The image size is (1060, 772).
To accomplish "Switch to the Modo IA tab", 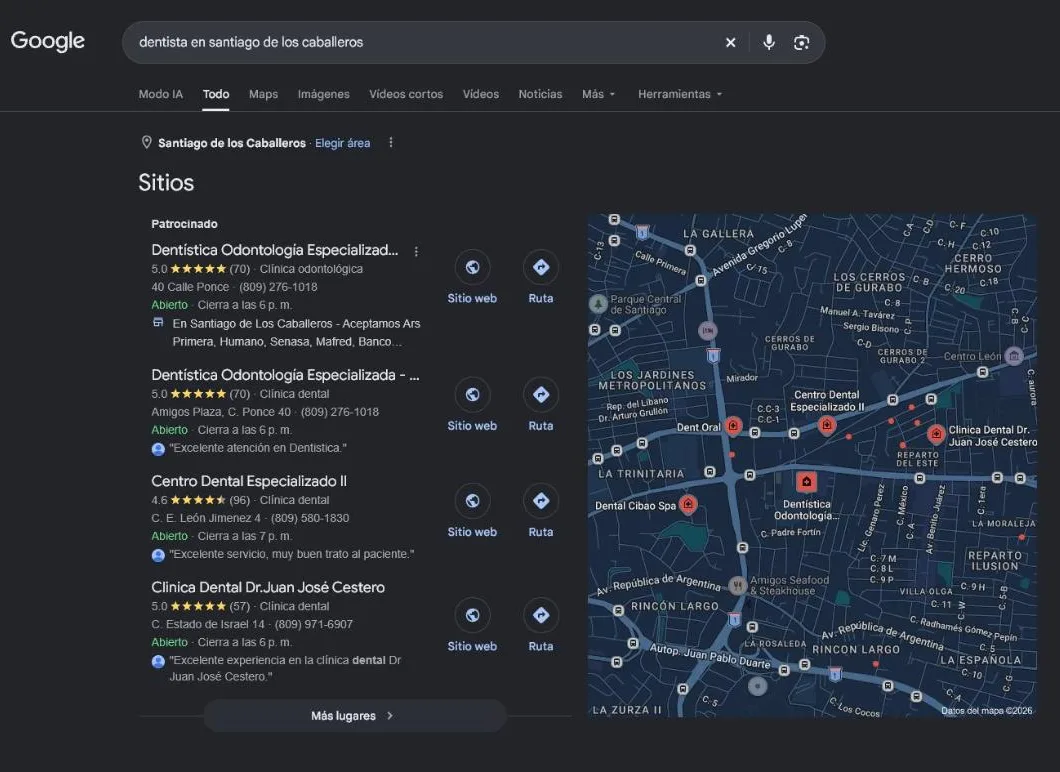I will (x=160, y=94).
